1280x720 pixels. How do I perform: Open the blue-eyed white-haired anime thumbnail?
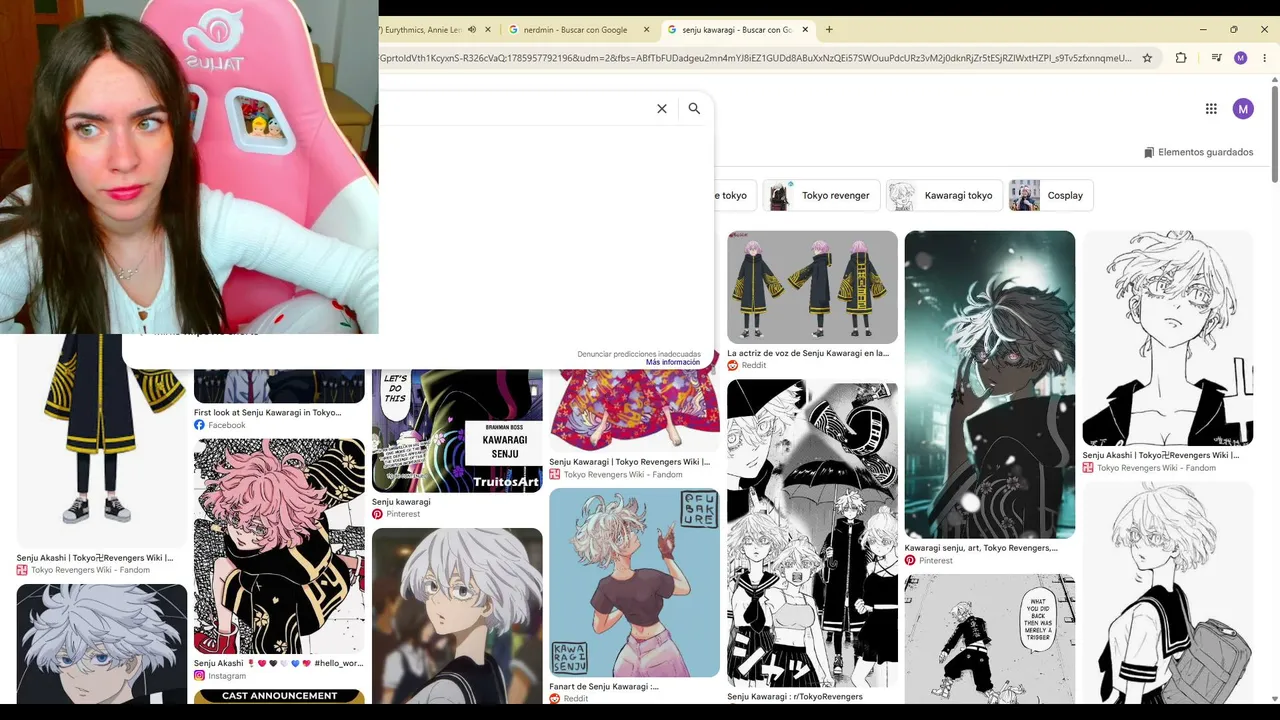pos(102,645)
